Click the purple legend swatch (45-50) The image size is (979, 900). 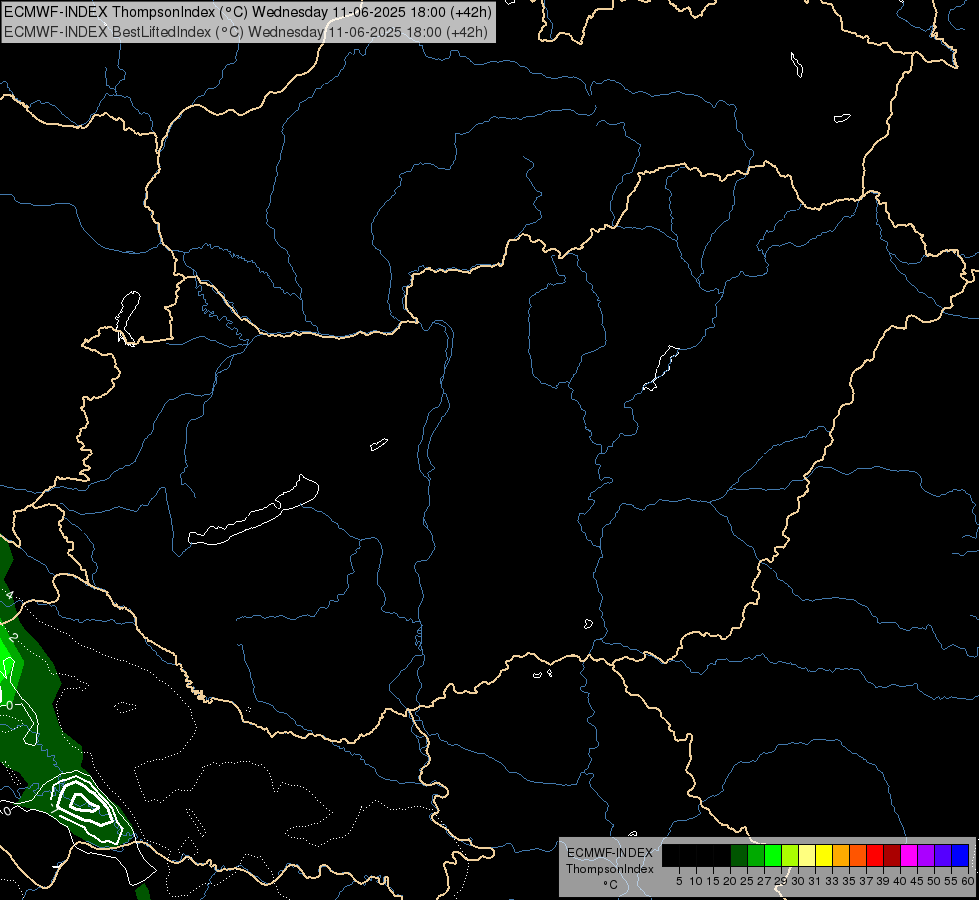click(926, 855)
